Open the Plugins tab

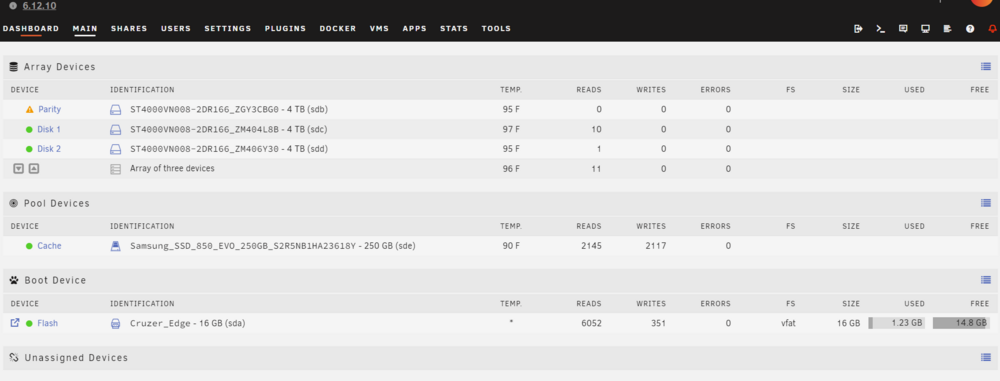click(285, 29)
